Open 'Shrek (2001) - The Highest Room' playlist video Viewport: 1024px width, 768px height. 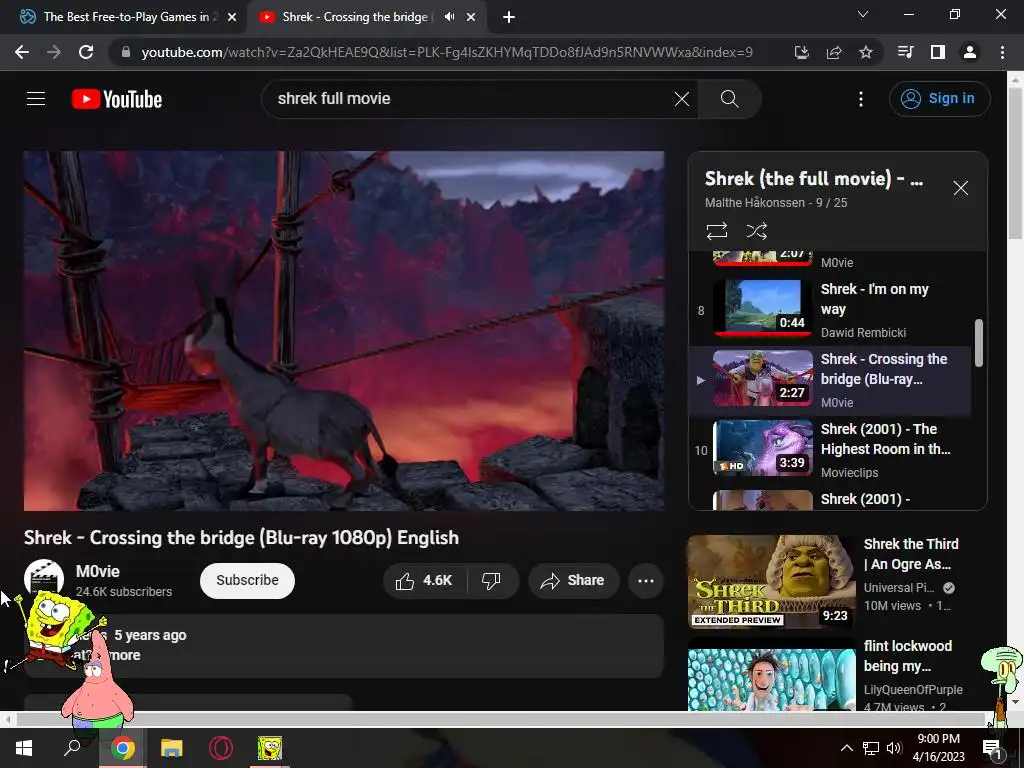pos(830,450)
